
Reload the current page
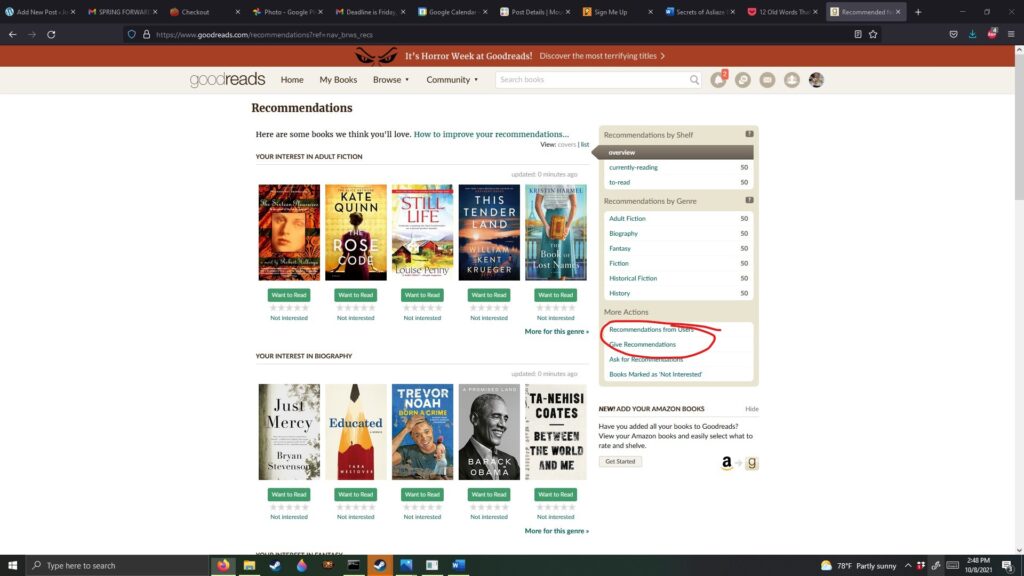click(x=51, y=35)
